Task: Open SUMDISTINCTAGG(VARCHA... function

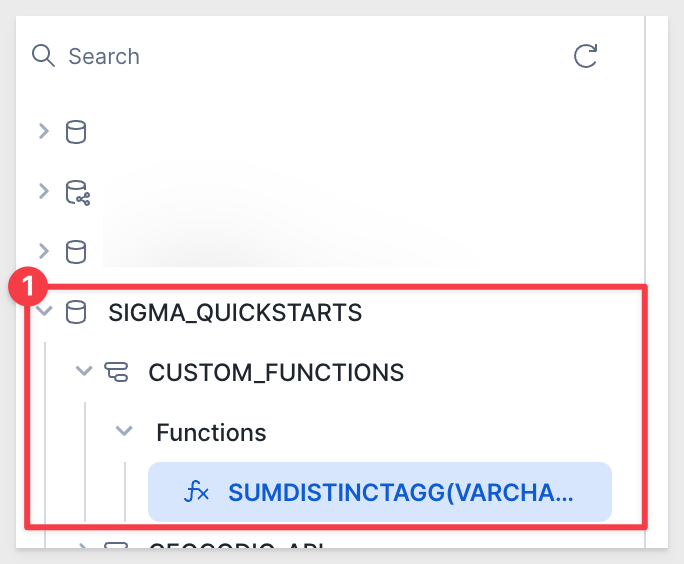Action: pos(380,492)
